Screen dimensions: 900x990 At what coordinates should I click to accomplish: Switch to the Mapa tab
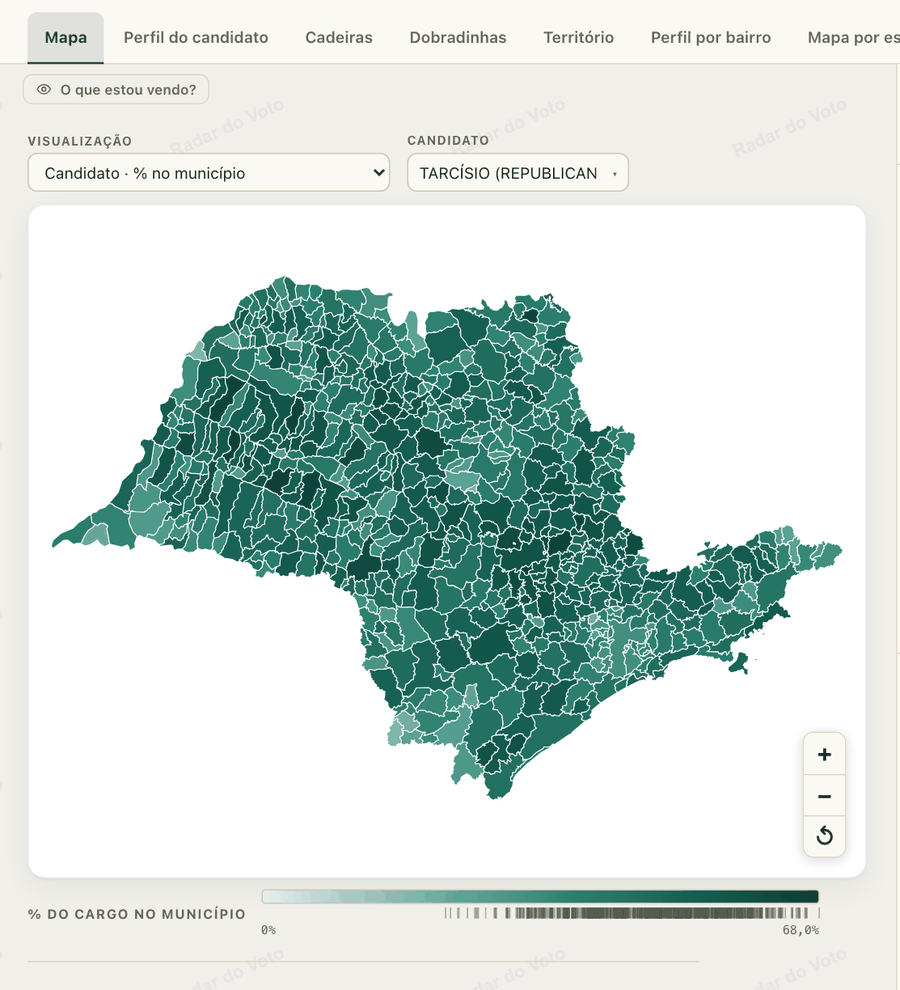[66, 38]
